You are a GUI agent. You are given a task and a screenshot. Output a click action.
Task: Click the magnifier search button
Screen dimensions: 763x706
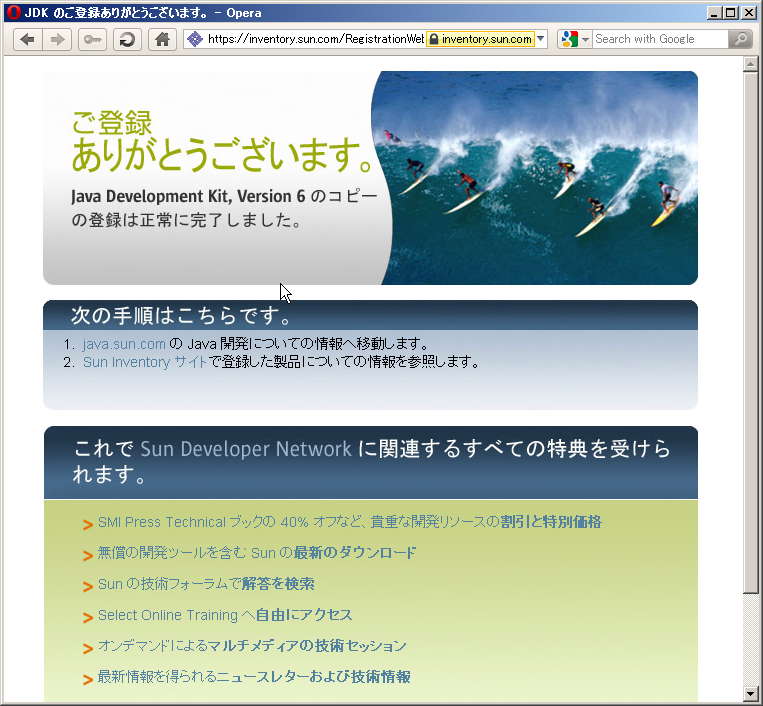[x=741, y=39]
